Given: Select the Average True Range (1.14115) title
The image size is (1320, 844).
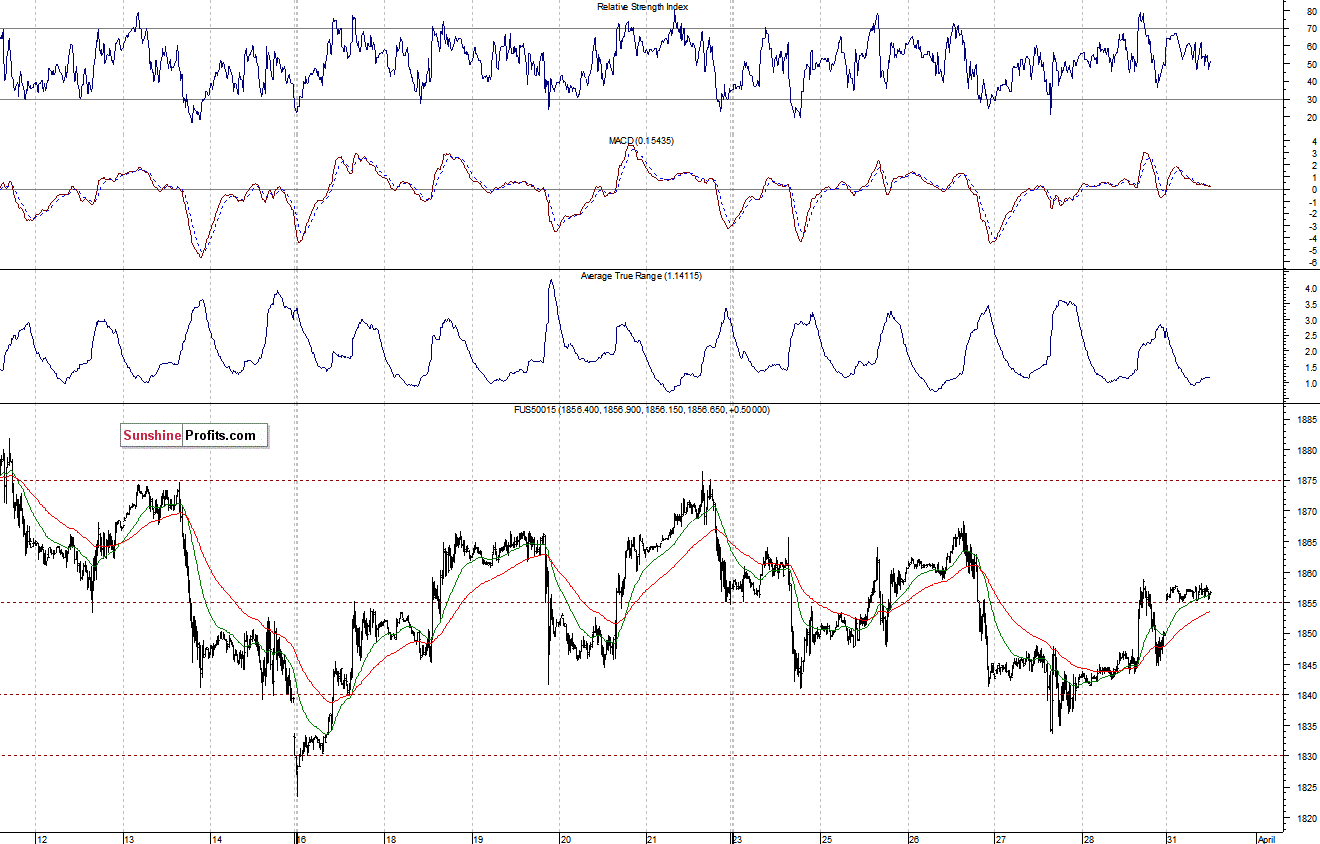Looking at the screenshot, I should tap(641, 275).
